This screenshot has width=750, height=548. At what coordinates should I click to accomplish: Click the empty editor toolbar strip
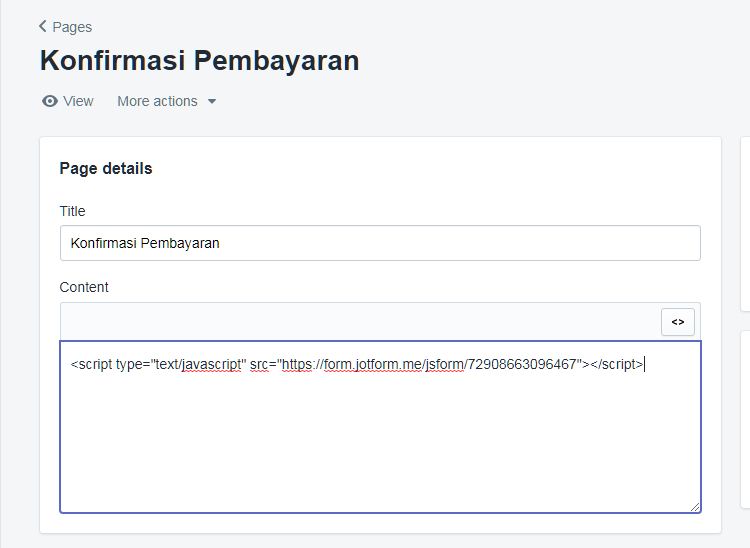[x=361, y=321]
